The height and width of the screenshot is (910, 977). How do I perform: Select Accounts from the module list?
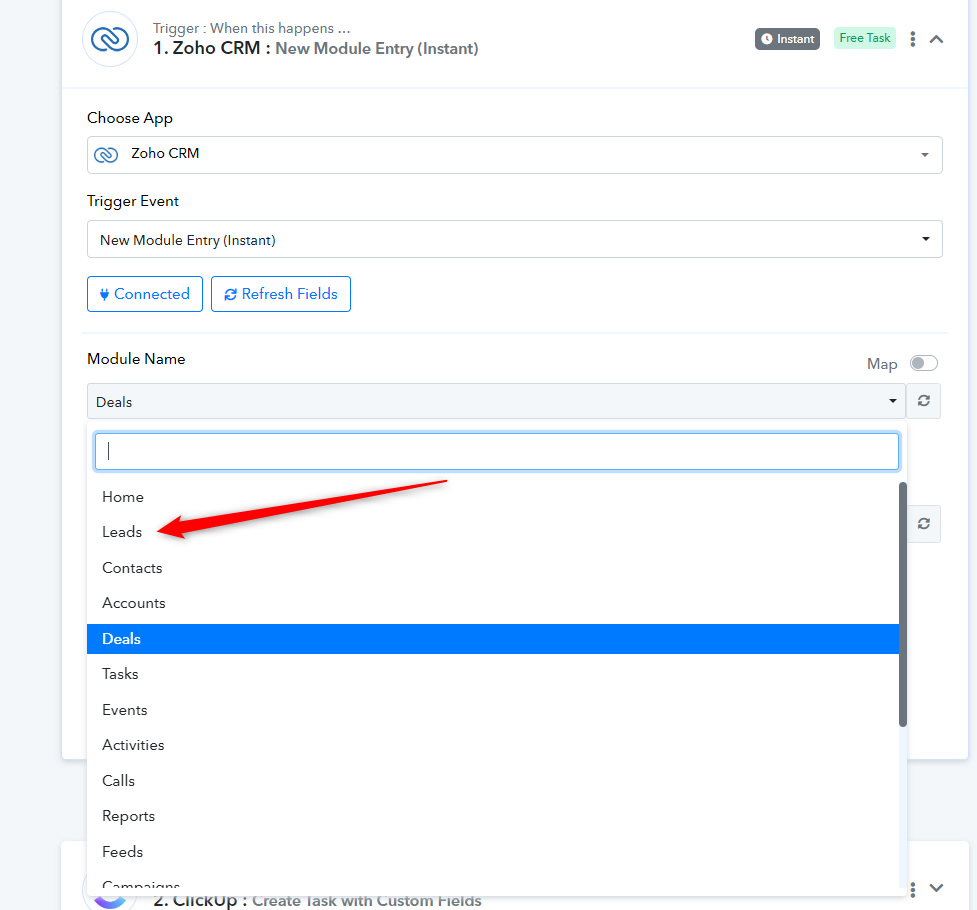[493, 603]
